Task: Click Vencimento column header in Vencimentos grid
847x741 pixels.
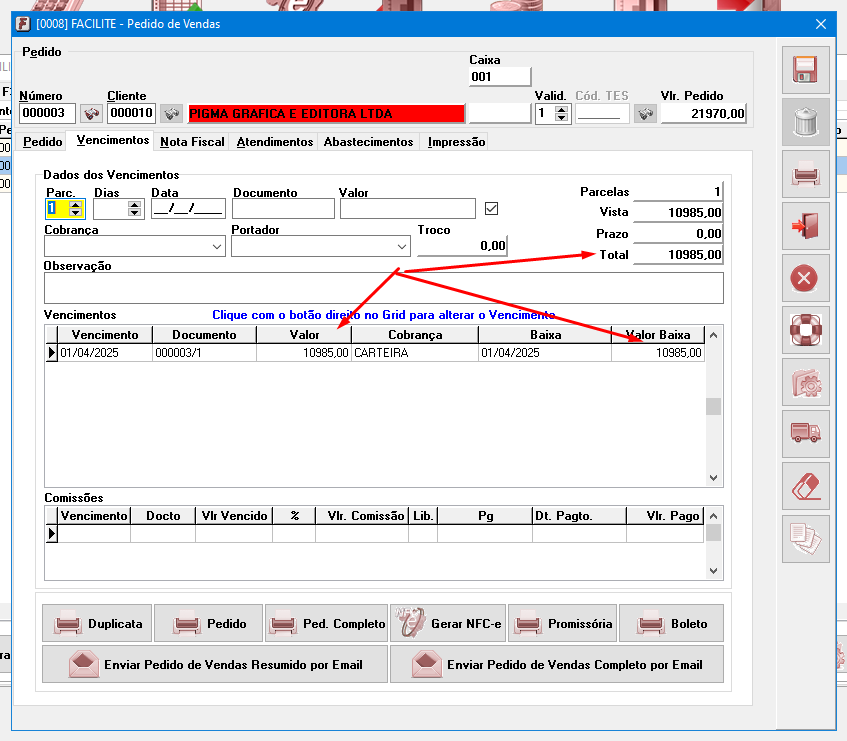Action: [x=105, y=335]
